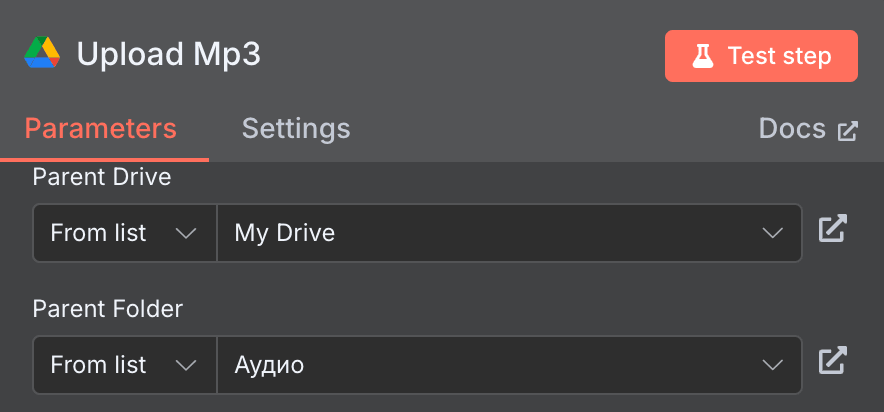Click the flask icon in Test step
Screen dimensions: 884x412
point(703,56)
